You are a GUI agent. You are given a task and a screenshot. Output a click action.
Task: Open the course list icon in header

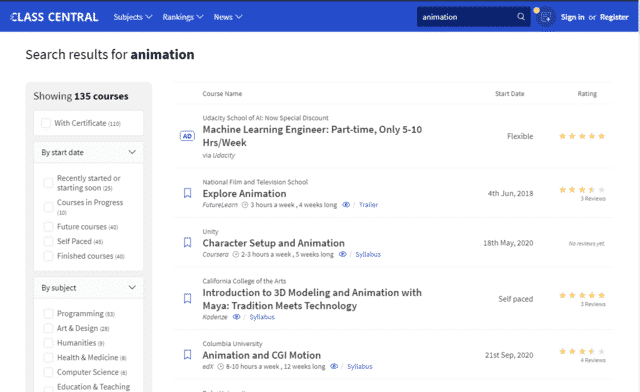546,17
